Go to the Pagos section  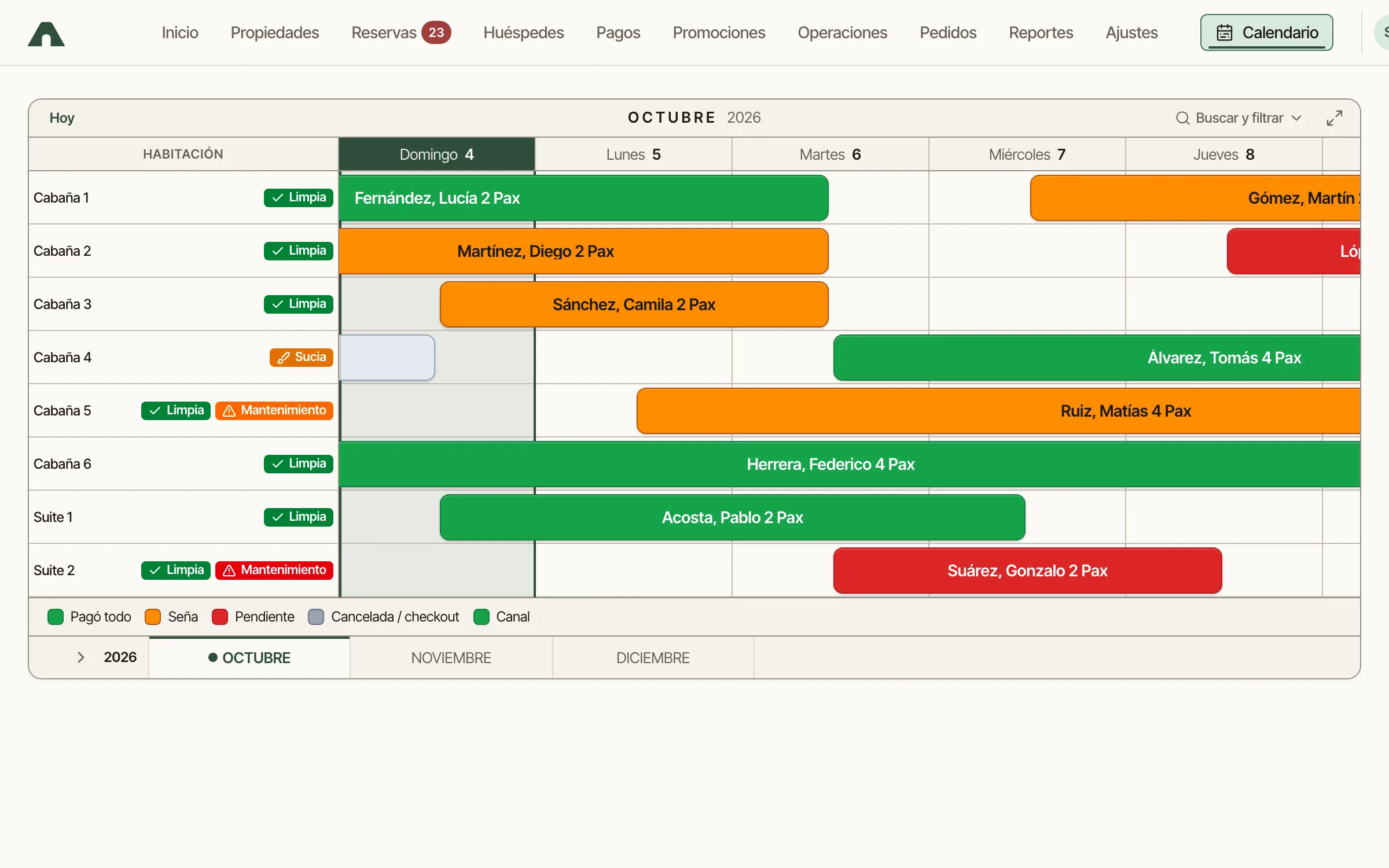[618, 32]
